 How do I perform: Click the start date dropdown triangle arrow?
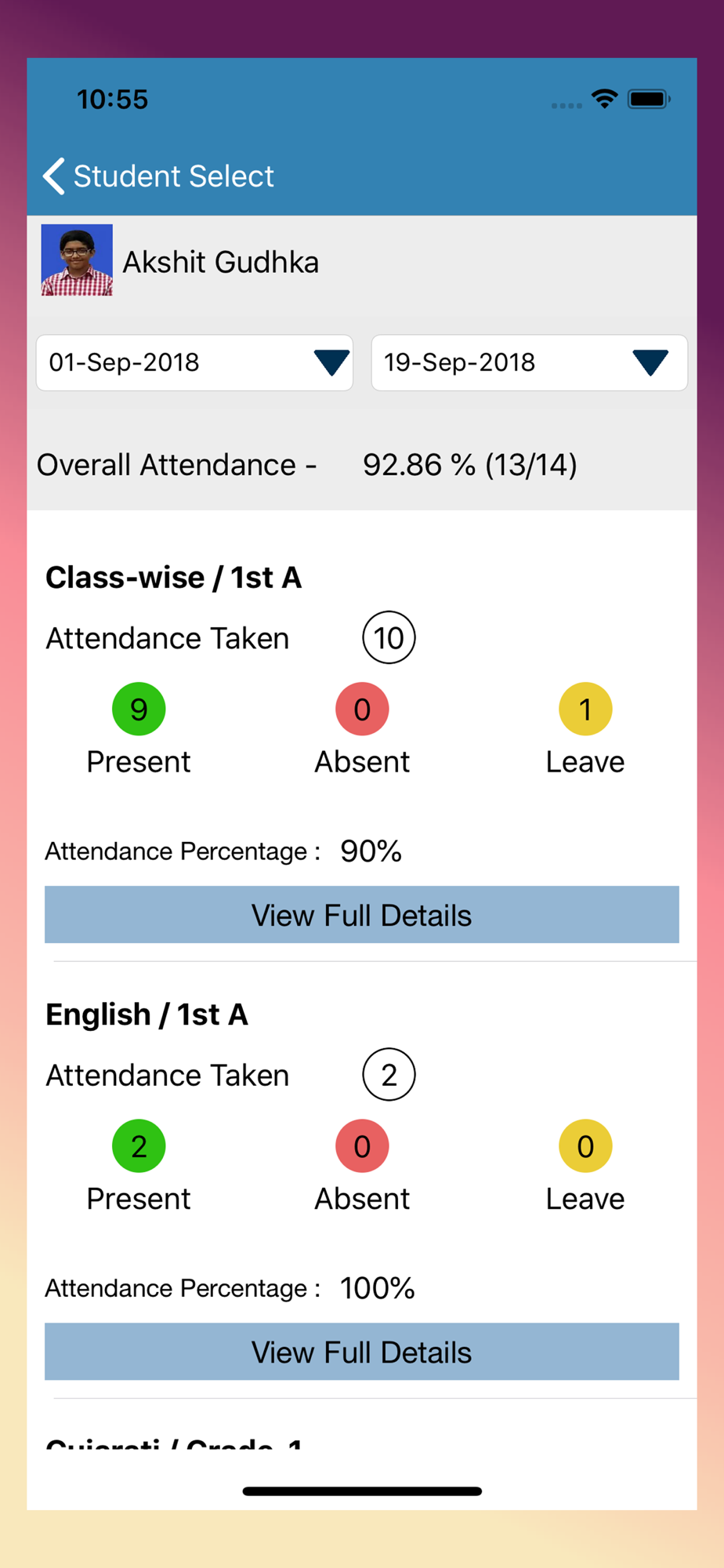[x=331, y=363]
